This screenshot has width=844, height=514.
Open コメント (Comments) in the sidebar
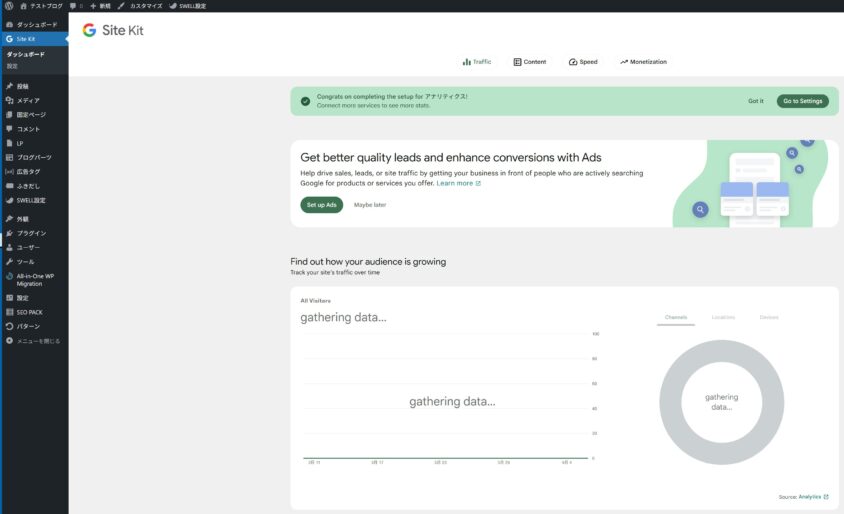(27, 129)
